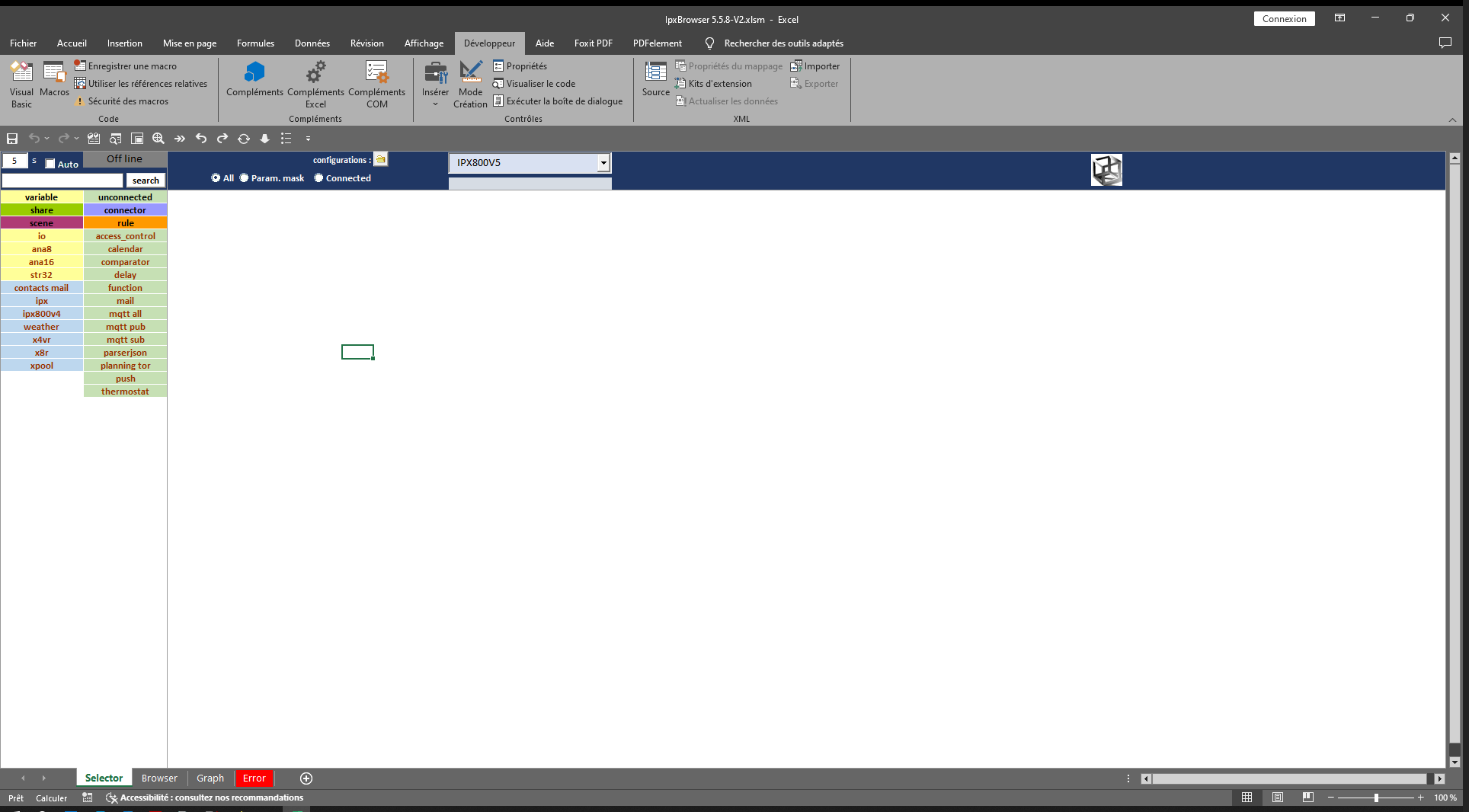Enable the Auto checkbox

(x=50, y=164)
